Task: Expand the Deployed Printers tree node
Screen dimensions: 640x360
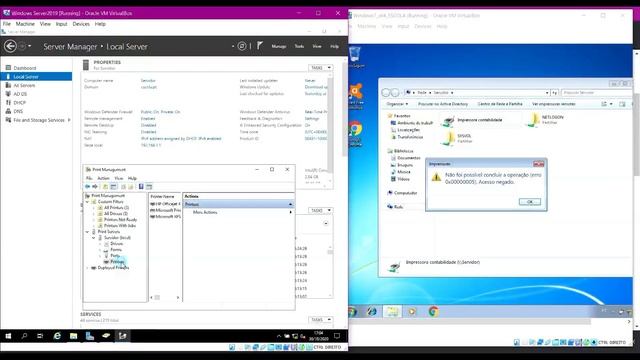Action: click(x=87, y=268)
